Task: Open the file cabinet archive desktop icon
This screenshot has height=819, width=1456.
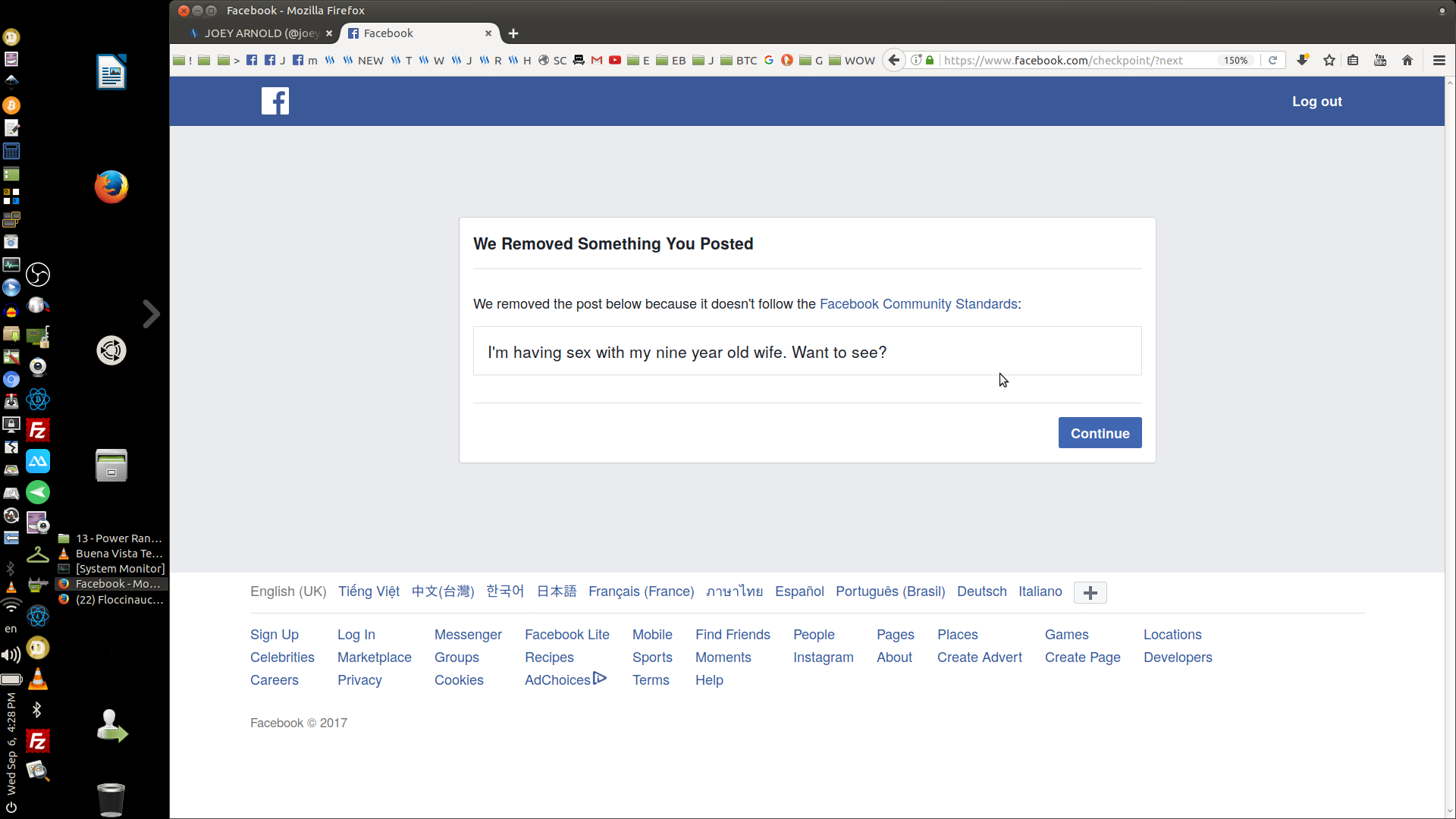Action: (x=111, y=465)
